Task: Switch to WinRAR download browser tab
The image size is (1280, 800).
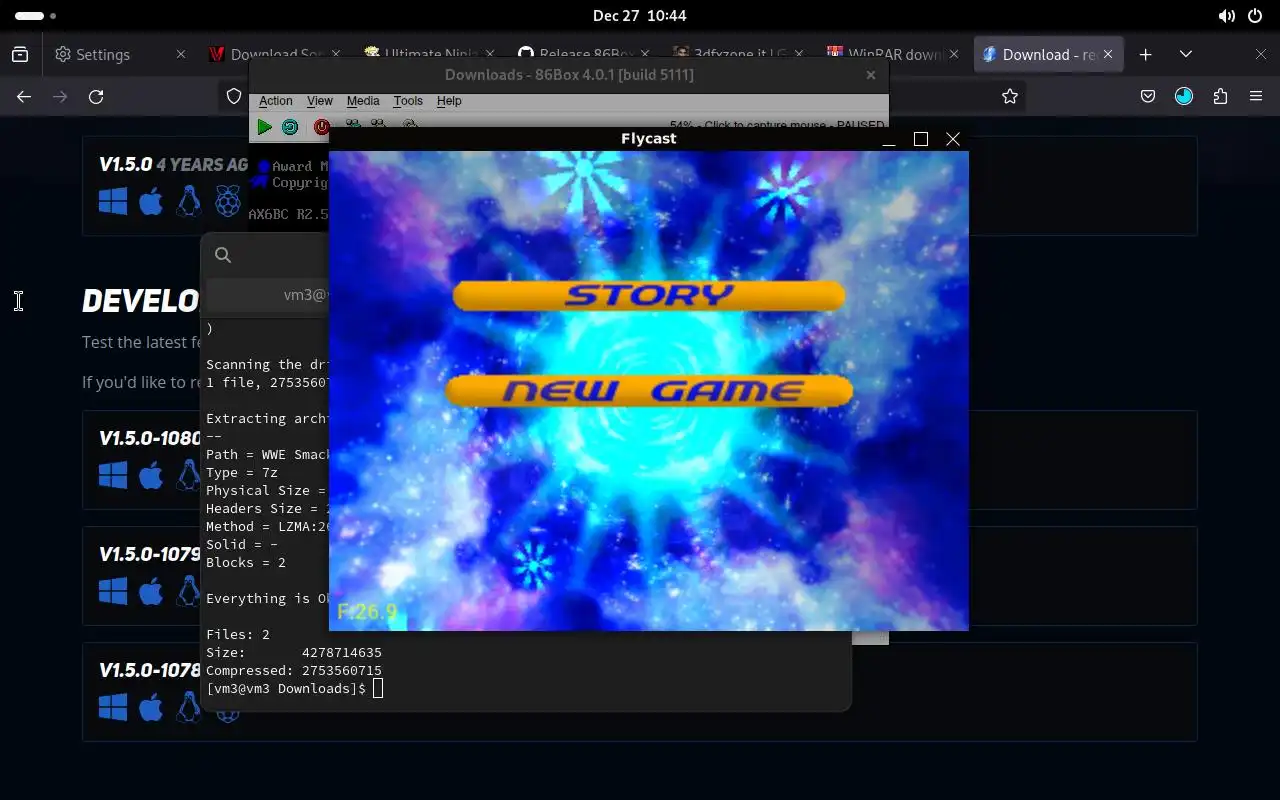Action: point(891,54)
